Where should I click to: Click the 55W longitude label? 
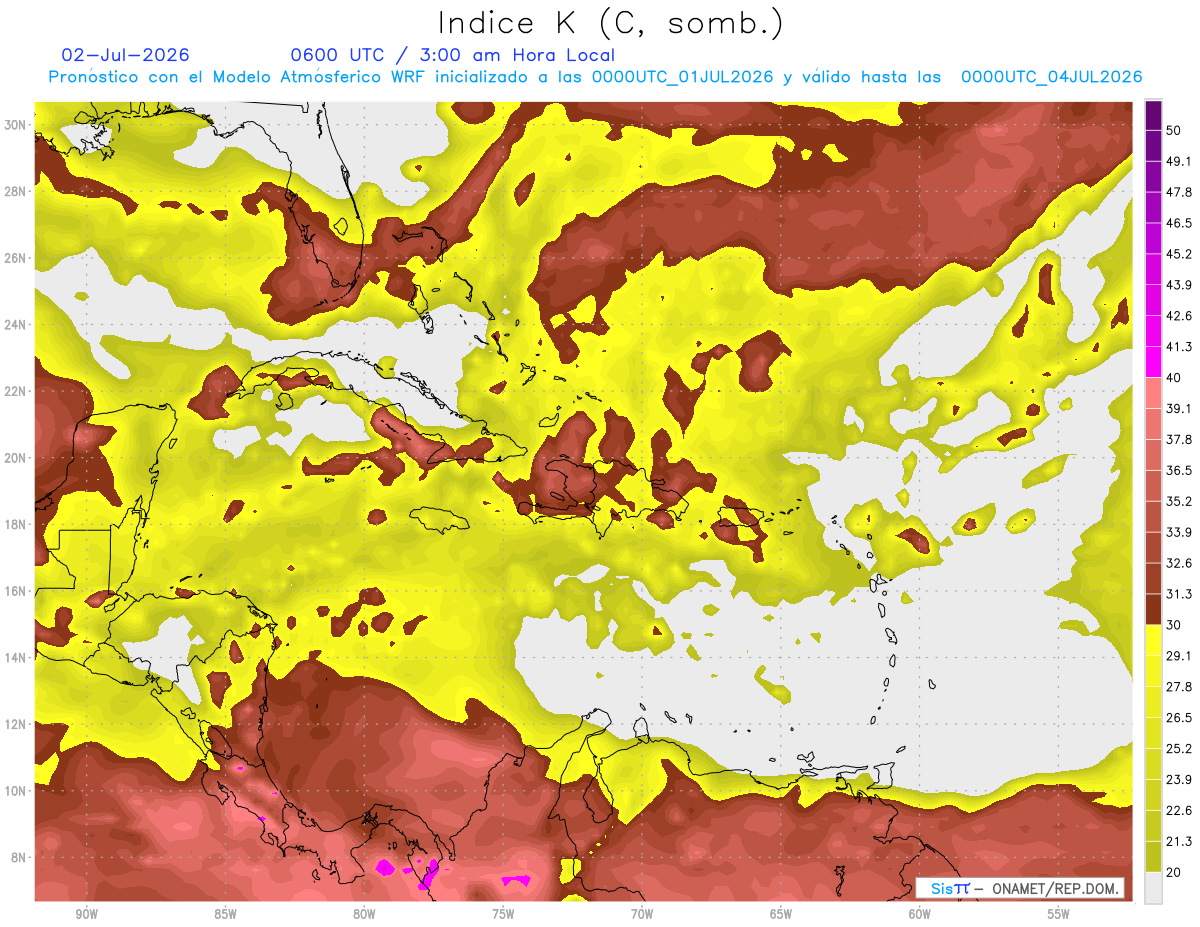pos(1059,915)
